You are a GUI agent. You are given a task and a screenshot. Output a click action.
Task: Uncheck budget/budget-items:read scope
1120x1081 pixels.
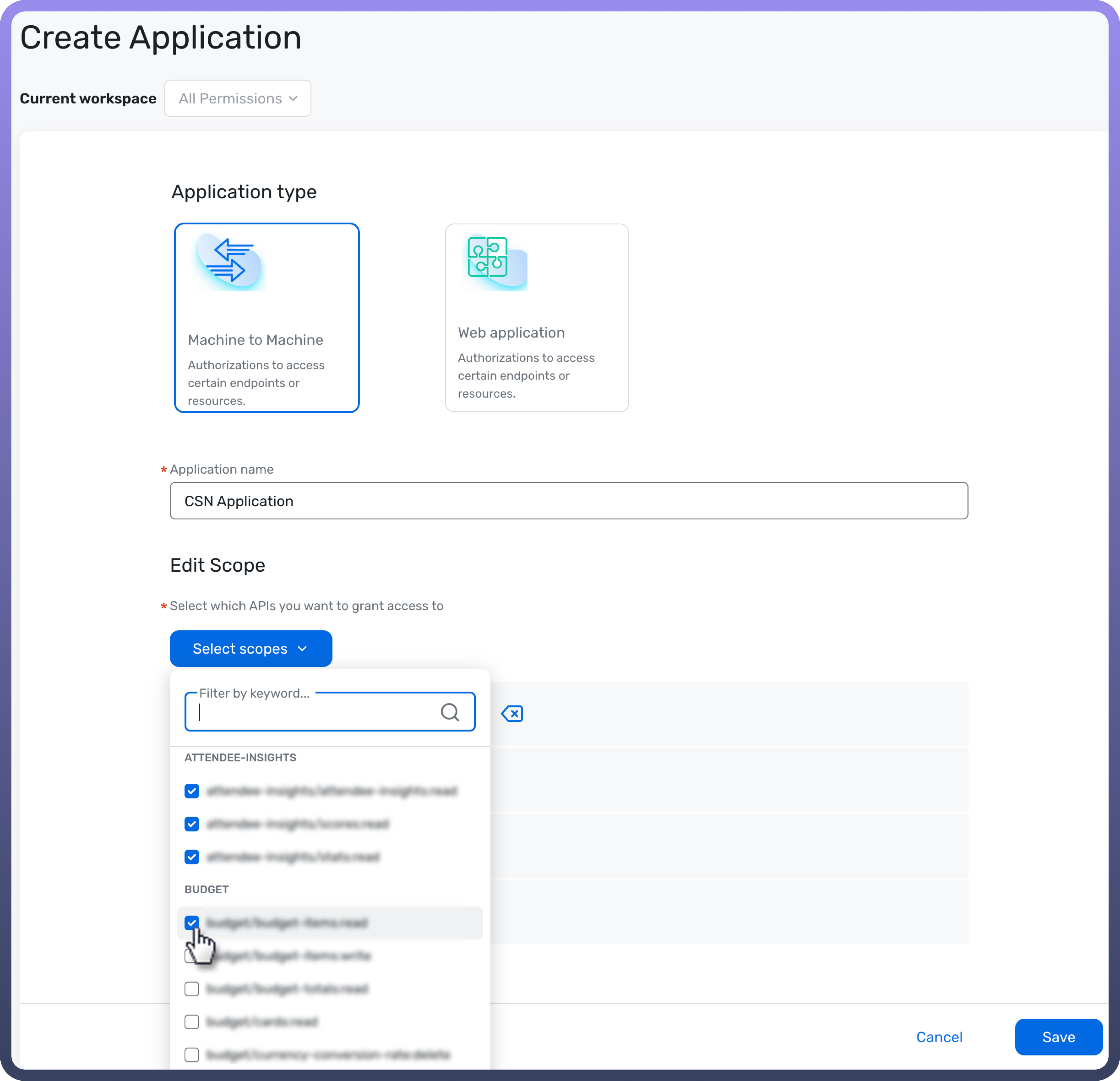coord(192,922)
